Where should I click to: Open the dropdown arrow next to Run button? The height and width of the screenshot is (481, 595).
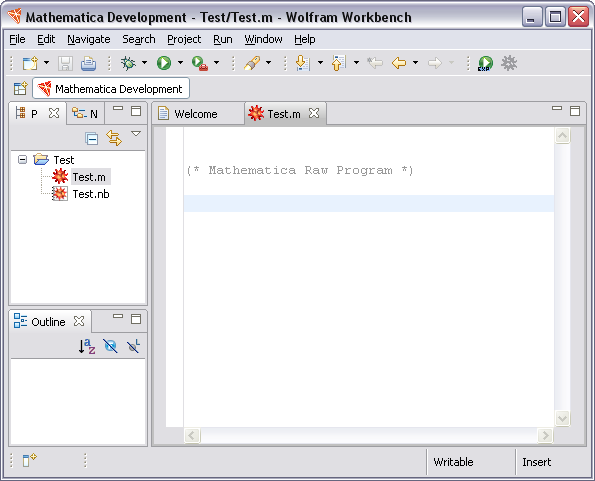180,63
